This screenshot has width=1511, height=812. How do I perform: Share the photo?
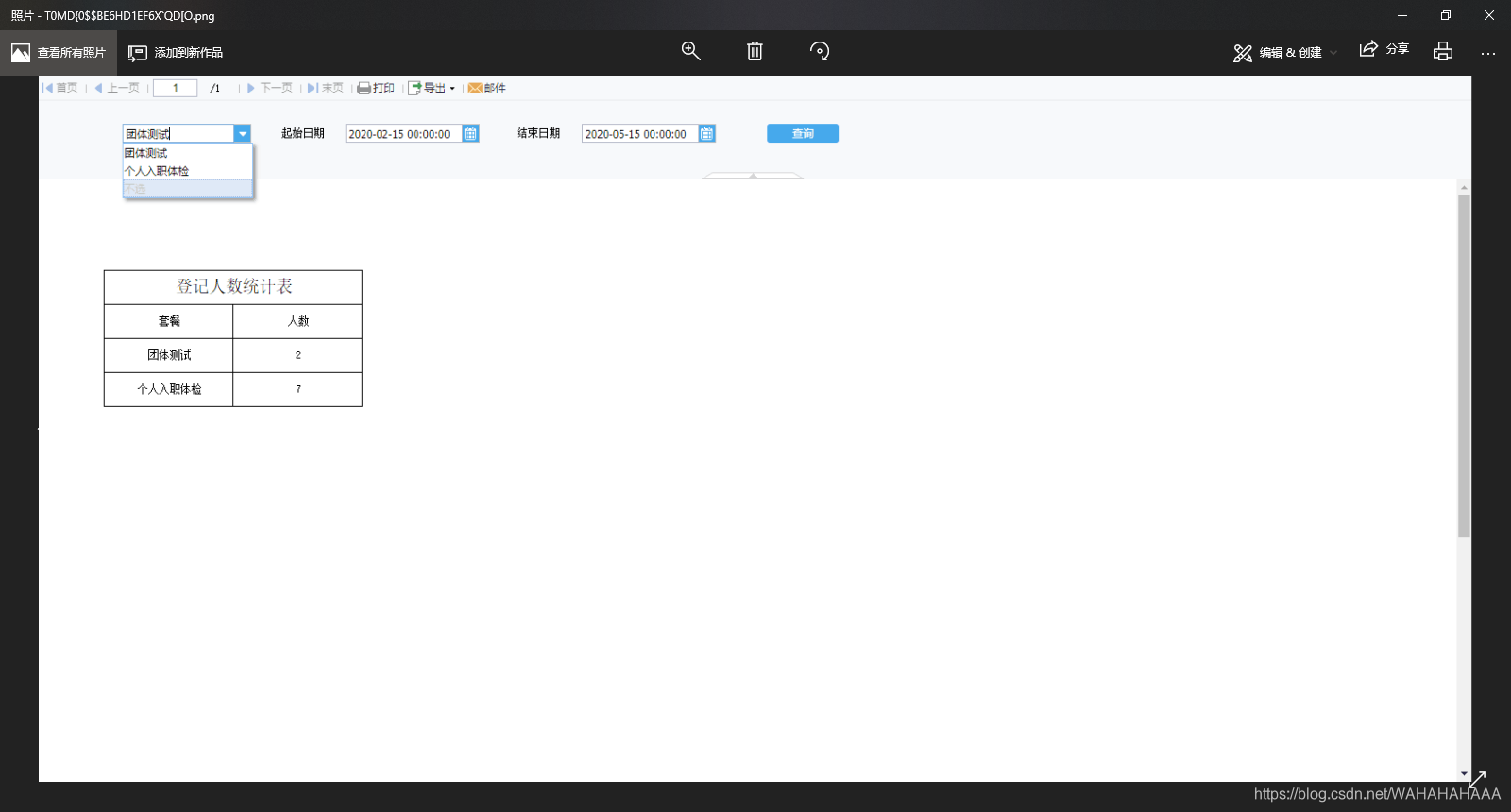(x=1384, y=49)
